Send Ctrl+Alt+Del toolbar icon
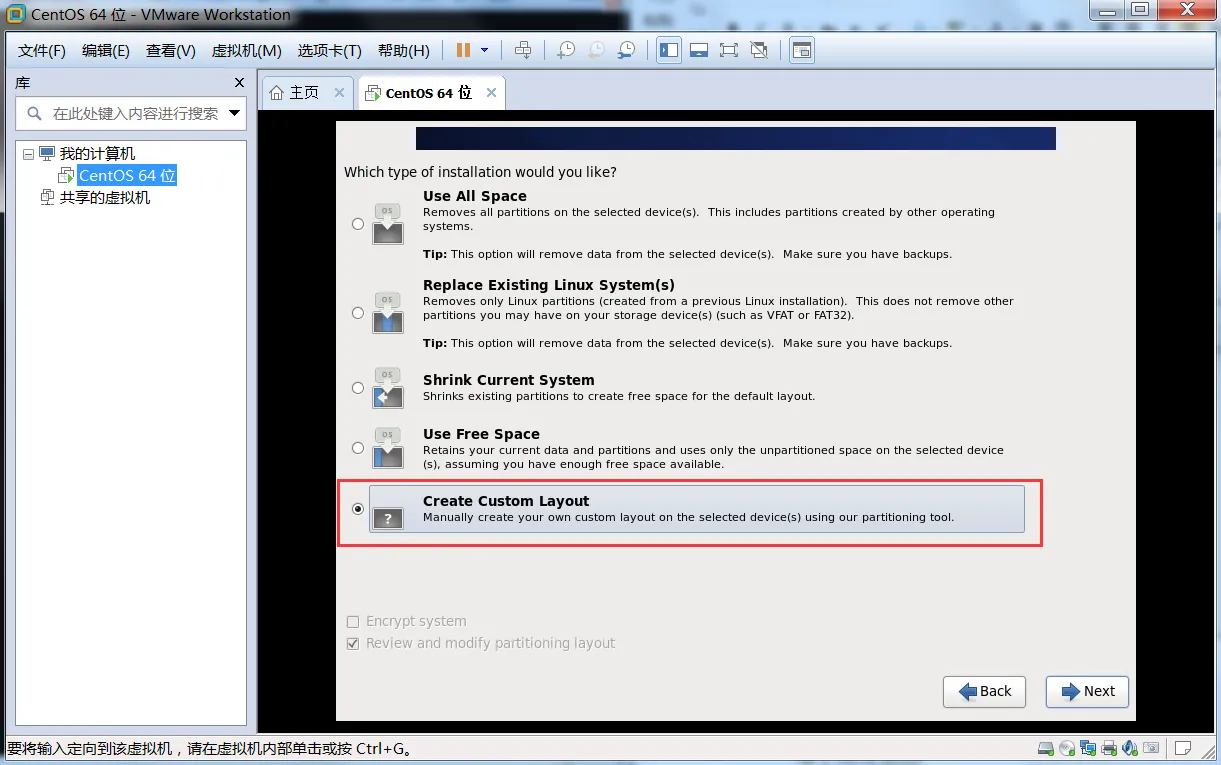The height and width of the screenshot is (765, 1221). 523,50
